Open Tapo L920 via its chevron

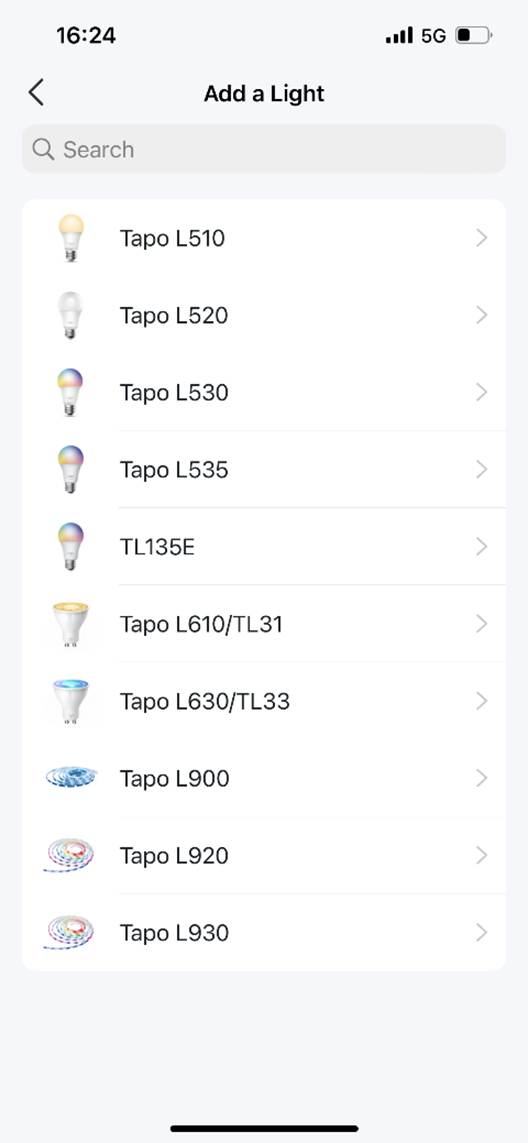coord(481,855)
